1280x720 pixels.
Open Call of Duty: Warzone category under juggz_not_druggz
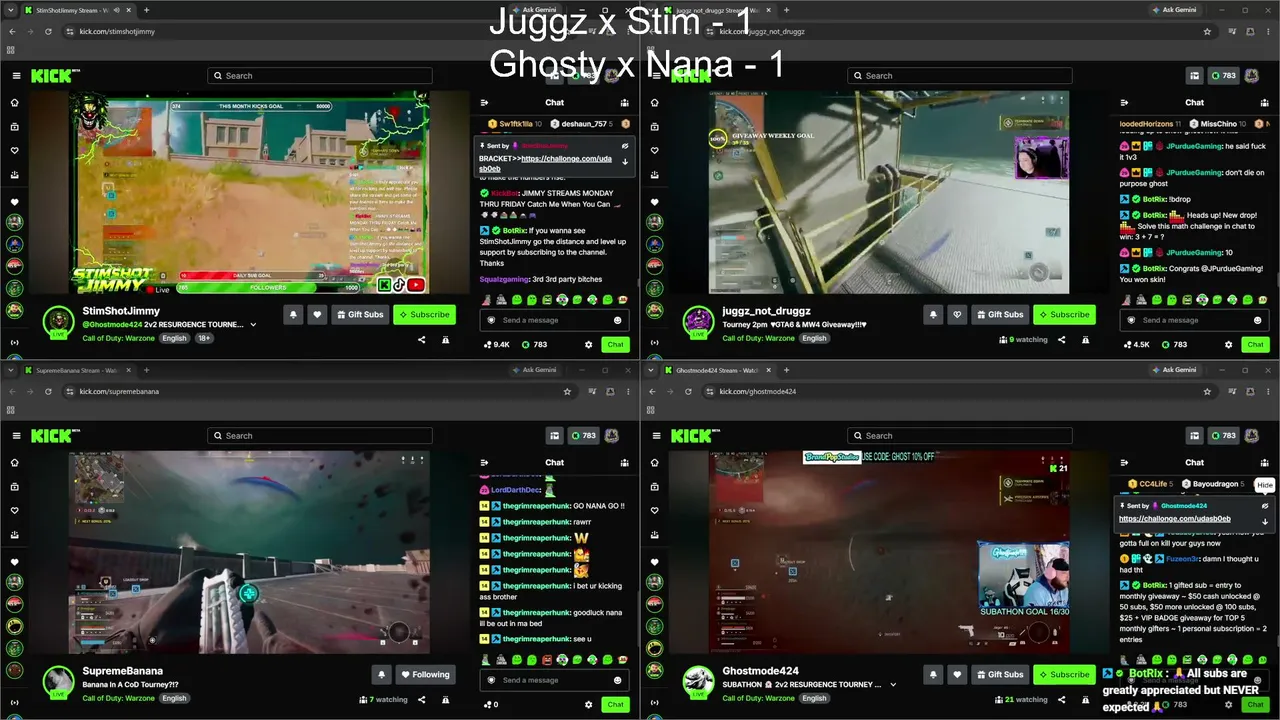759,338
